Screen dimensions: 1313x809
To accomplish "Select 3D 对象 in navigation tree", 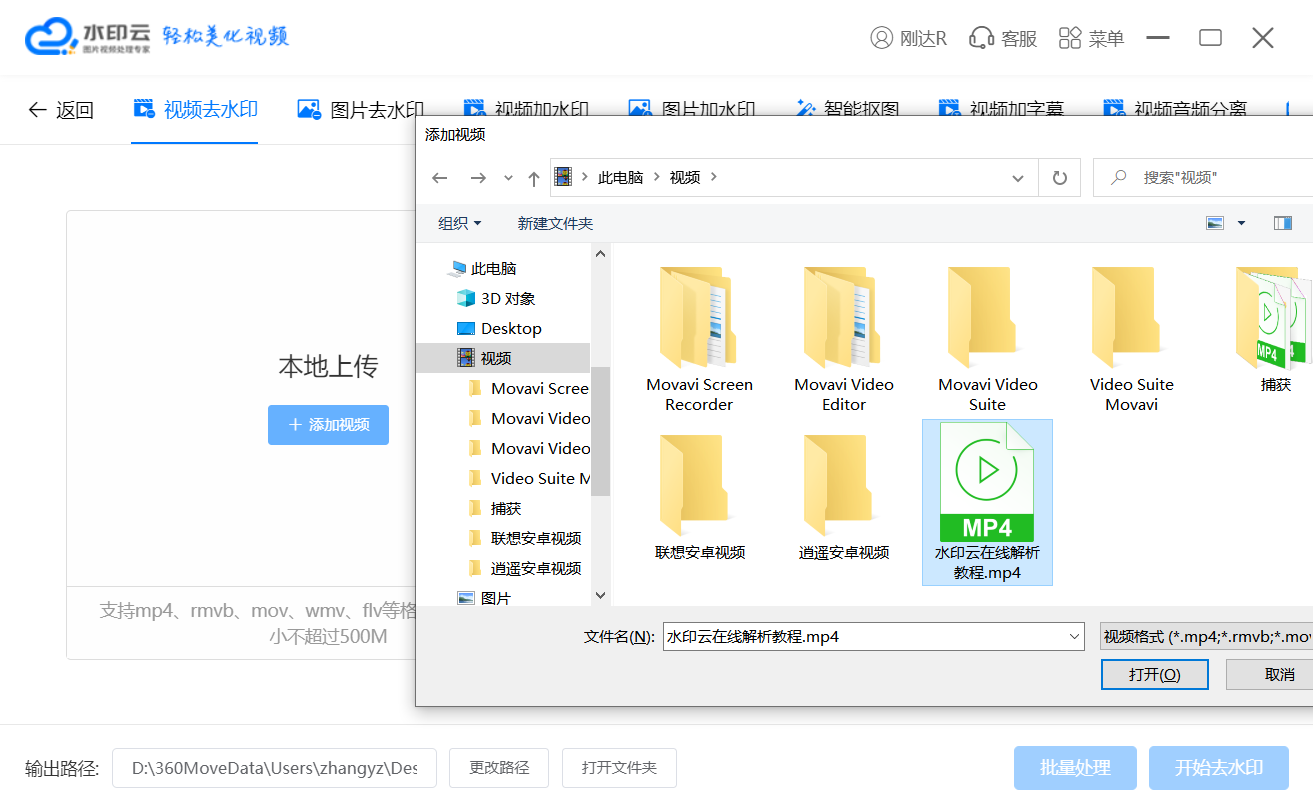I will (496, 298).
